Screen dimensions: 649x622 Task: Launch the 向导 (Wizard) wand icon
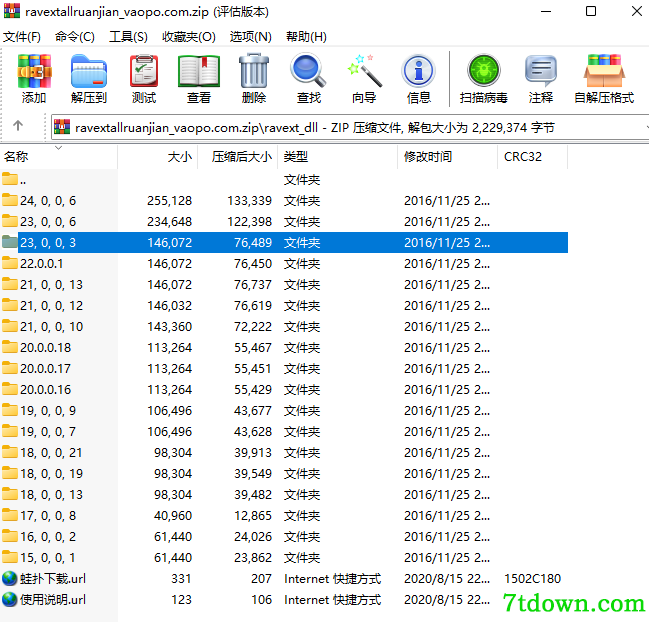[364, 71]
